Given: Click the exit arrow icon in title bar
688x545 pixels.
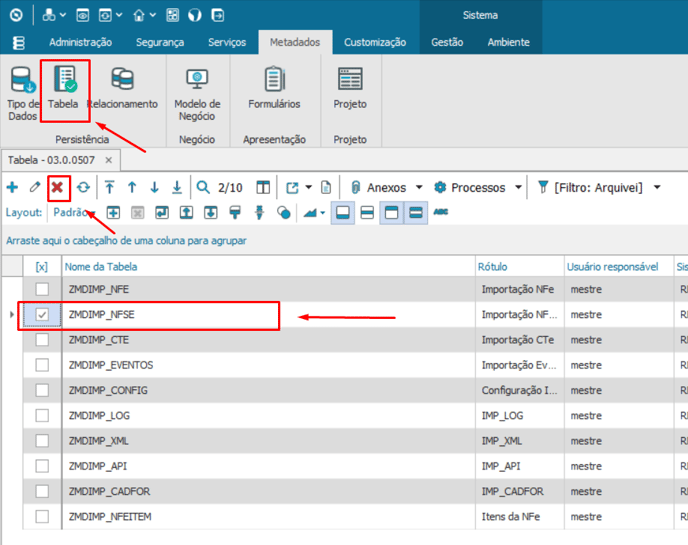Looking at the screenshot, I should (x=218, y=15).
